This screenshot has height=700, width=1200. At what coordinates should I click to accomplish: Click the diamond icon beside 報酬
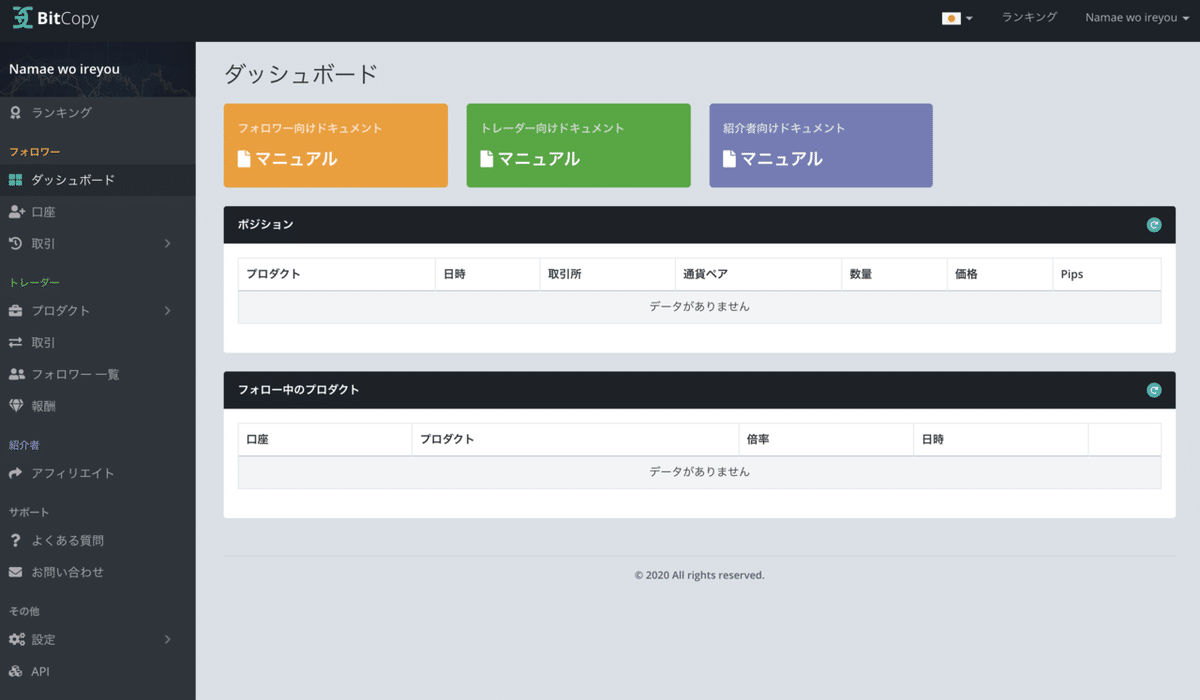click(x=15, y=407)
